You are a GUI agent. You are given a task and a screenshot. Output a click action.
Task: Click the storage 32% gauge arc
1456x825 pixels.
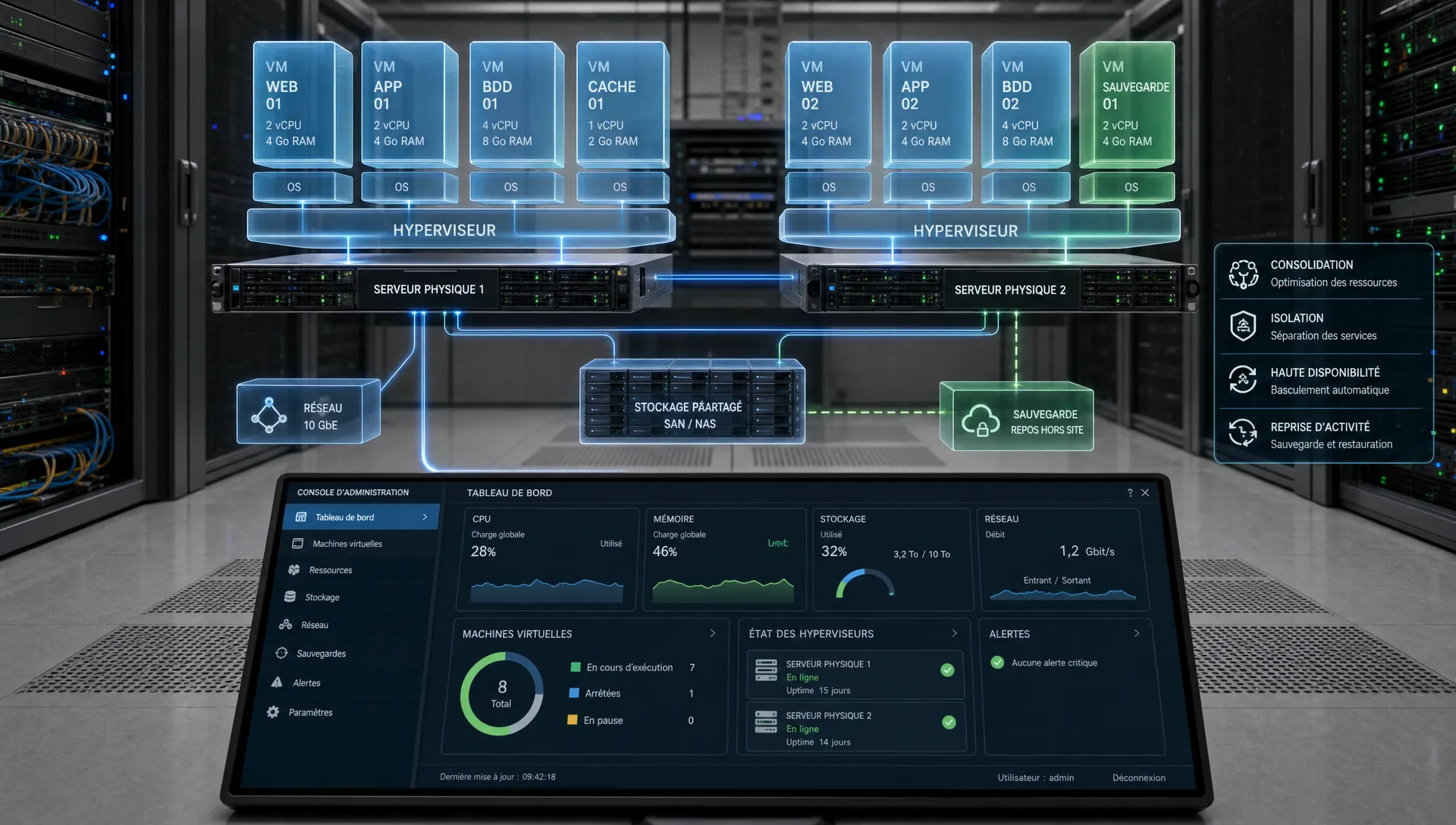(x=865, y=583)
